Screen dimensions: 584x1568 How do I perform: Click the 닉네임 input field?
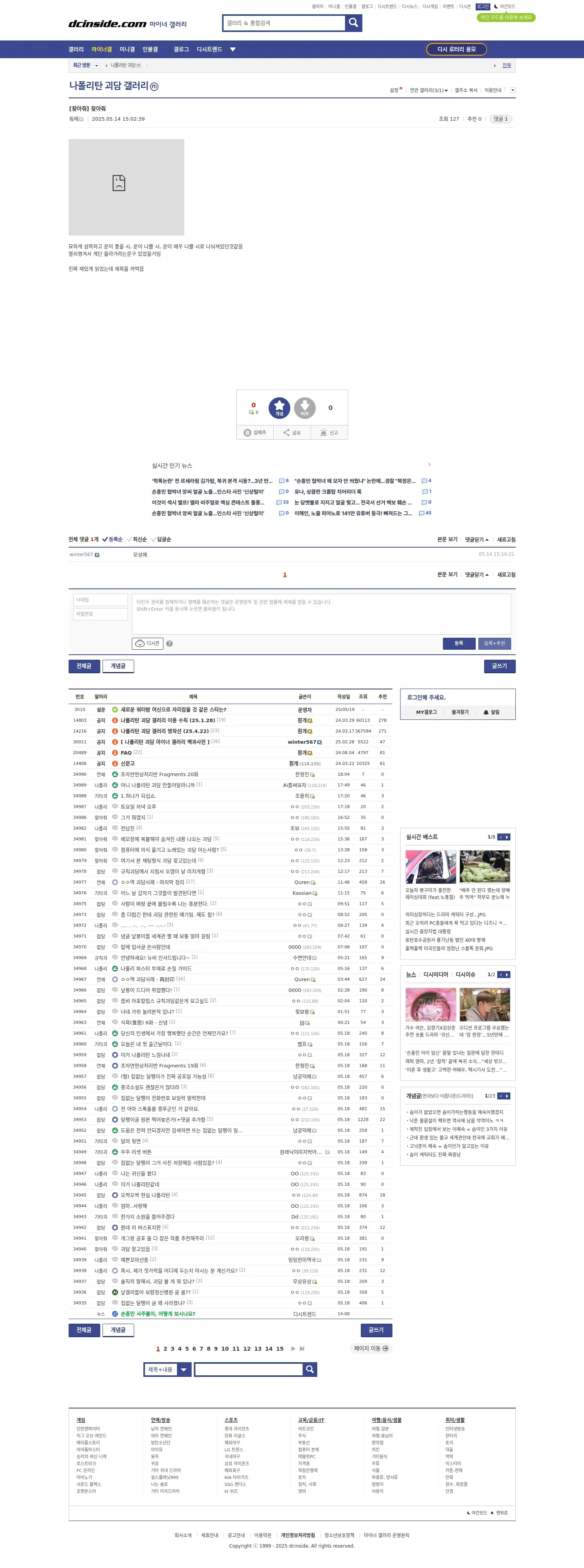pyautogui.click(x=101, y=600)
